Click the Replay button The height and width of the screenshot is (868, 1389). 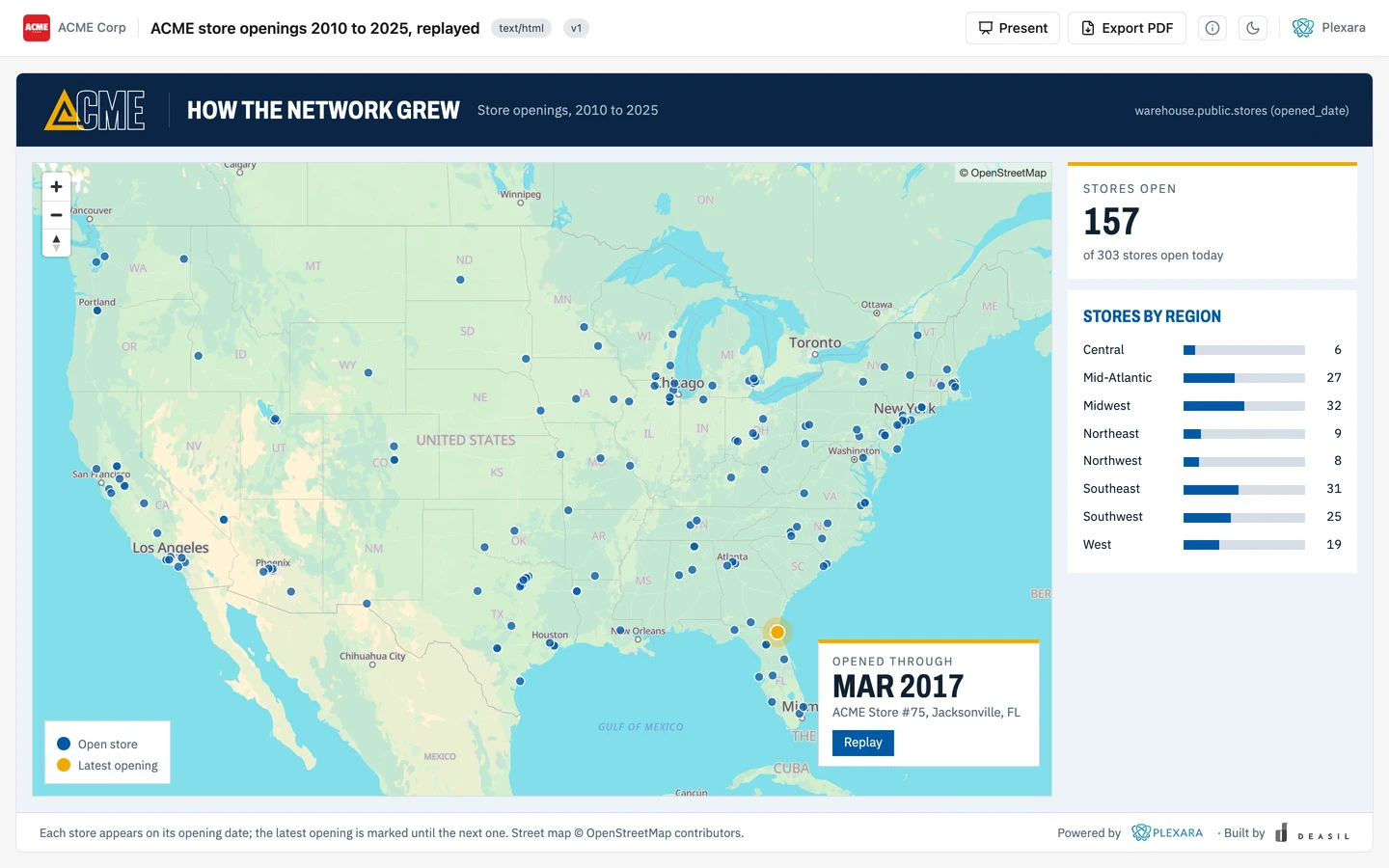[x=863, y=743]
